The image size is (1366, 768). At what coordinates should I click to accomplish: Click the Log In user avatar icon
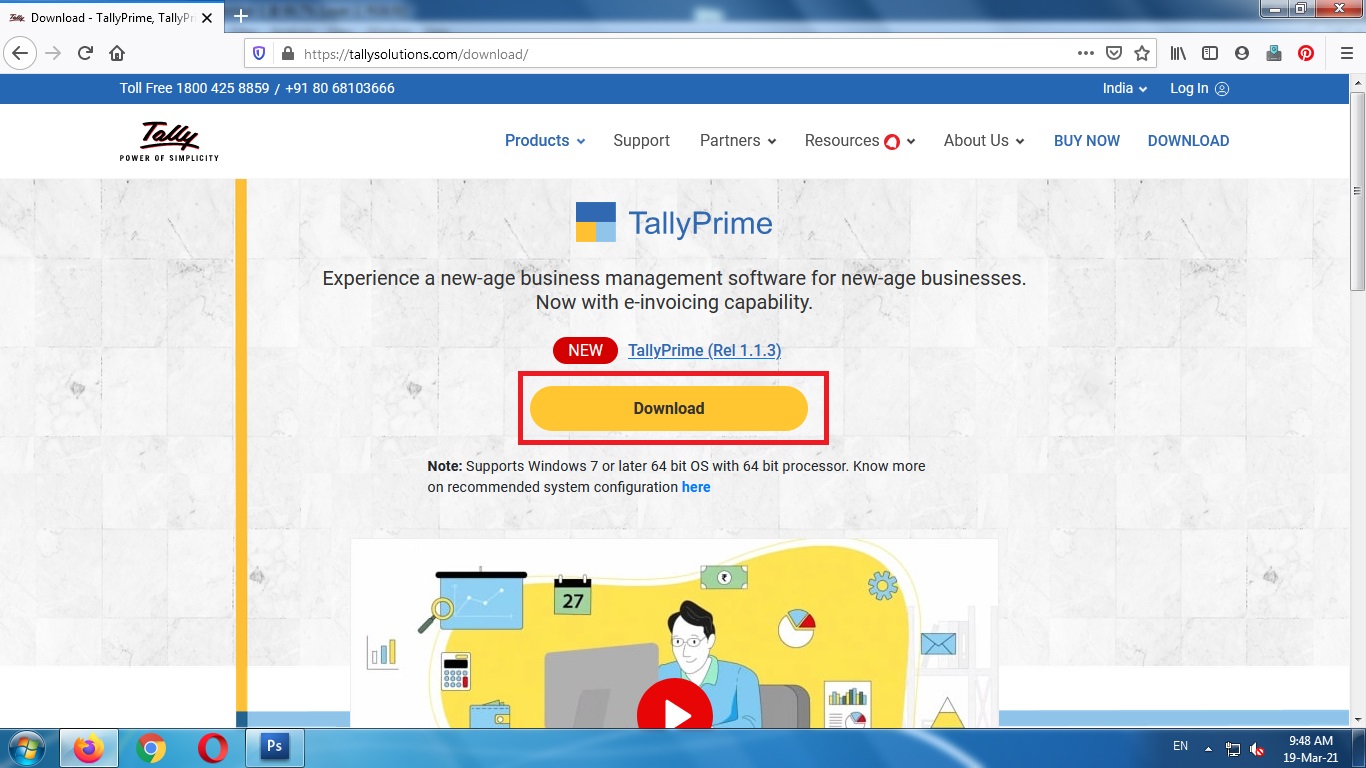[x=1222, y=88]
